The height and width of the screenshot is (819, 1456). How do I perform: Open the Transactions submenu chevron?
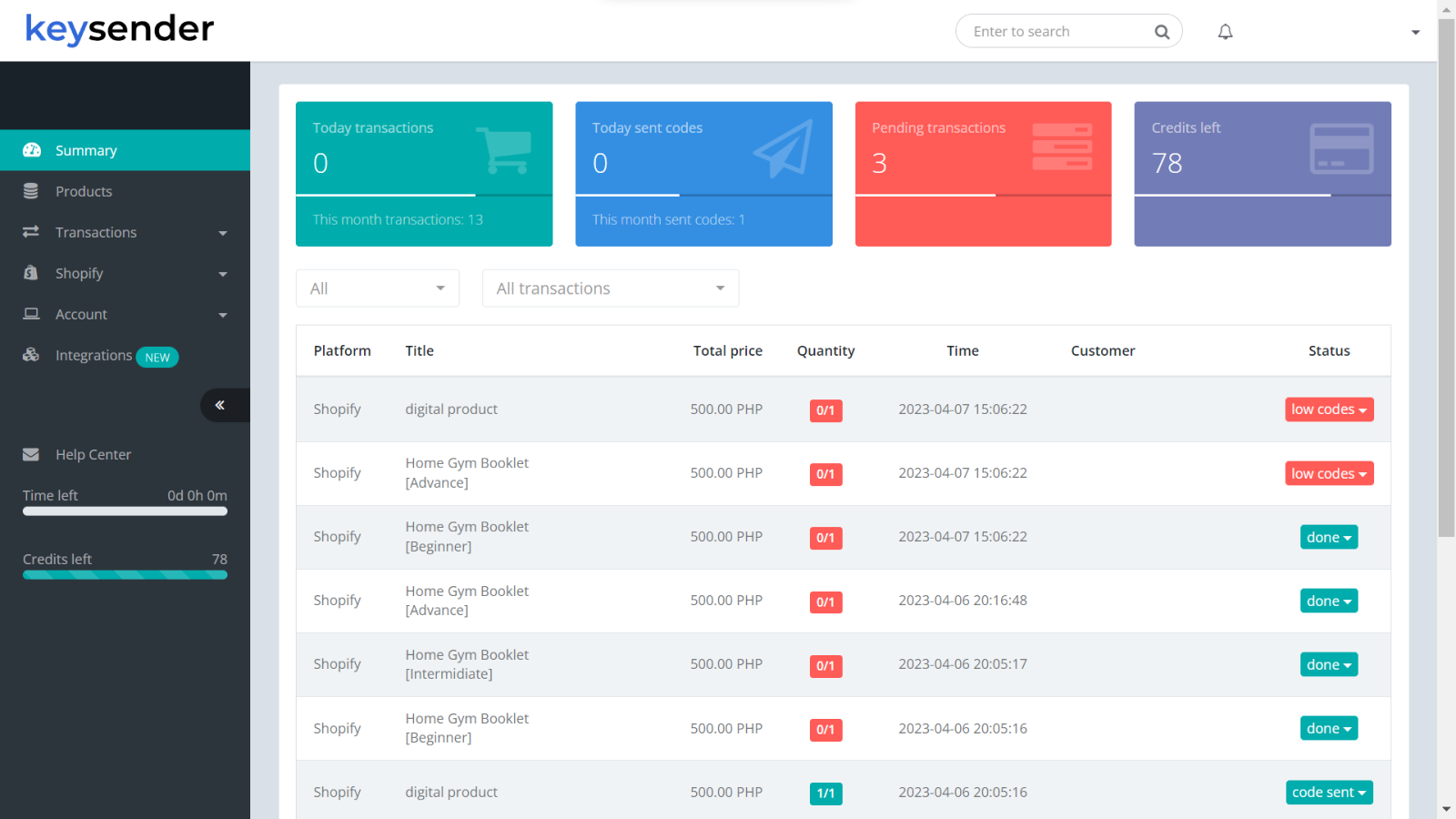point(223,232)
